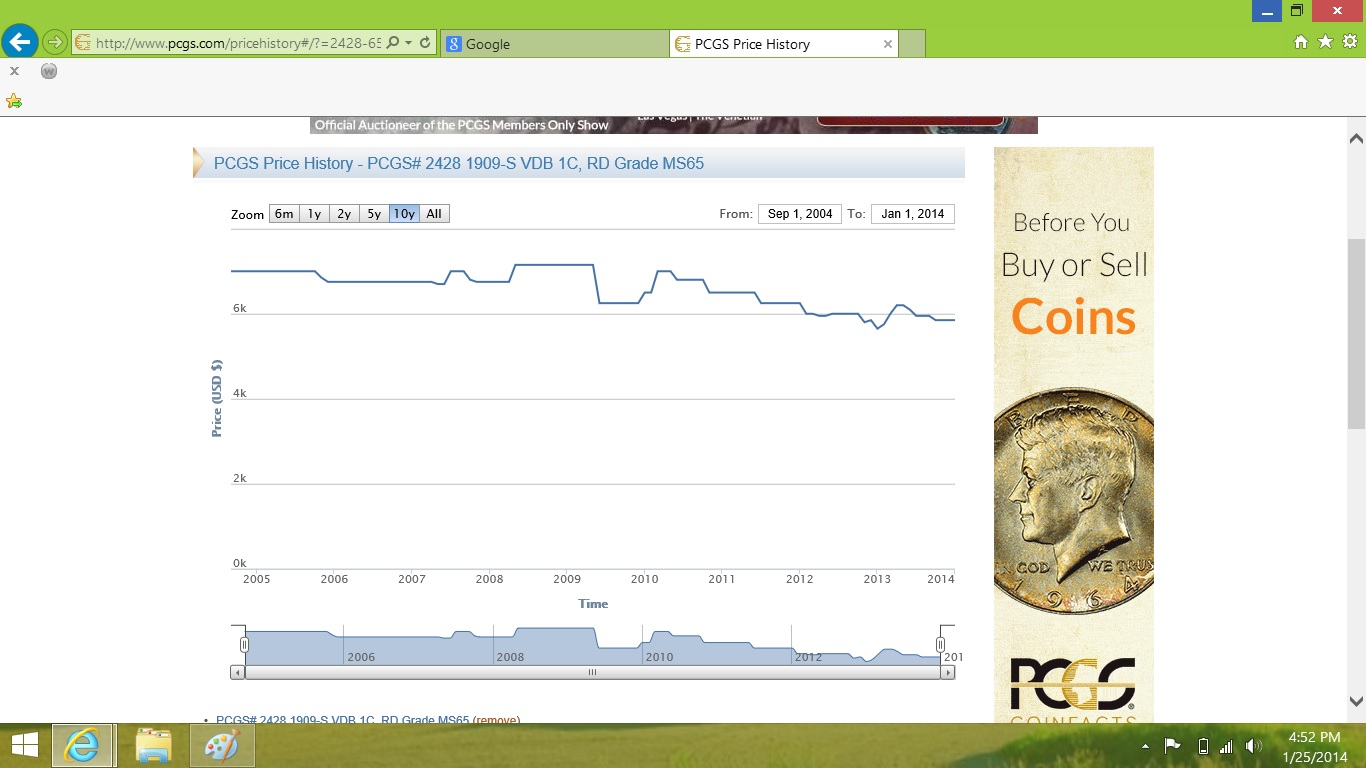Close the PCGS Price History tab
This screenshot has width=1366, height=768.
click(x=887, y=44)
